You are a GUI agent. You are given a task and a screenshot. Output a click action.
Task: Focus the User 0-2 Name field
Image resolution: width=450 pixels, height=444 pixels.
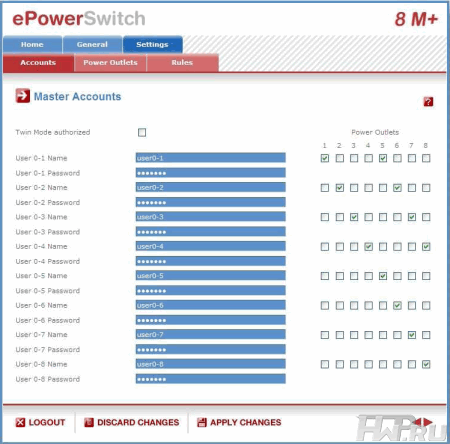pyautogui.click(x=211, y=187)
